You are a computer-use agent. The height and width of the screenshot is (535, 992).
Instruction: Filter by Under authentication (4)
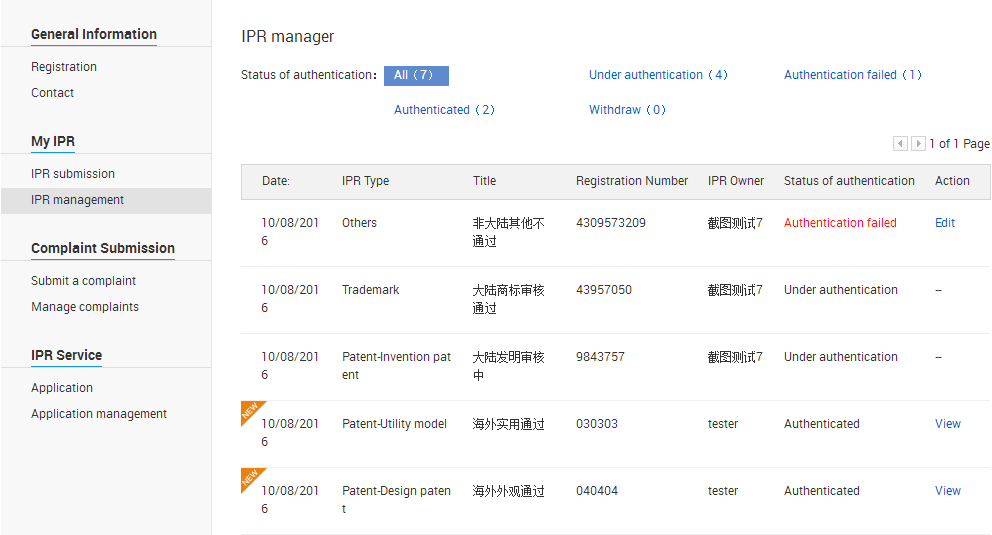(x=658, y=75)
